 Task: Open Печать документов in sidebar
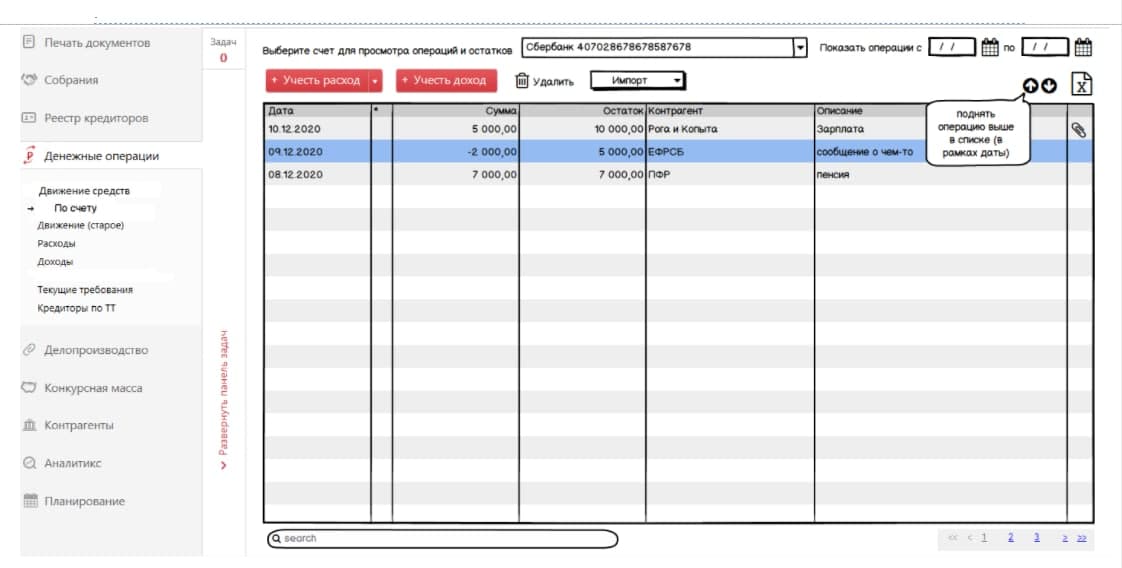pyautogui.click(x=96, y=43)
